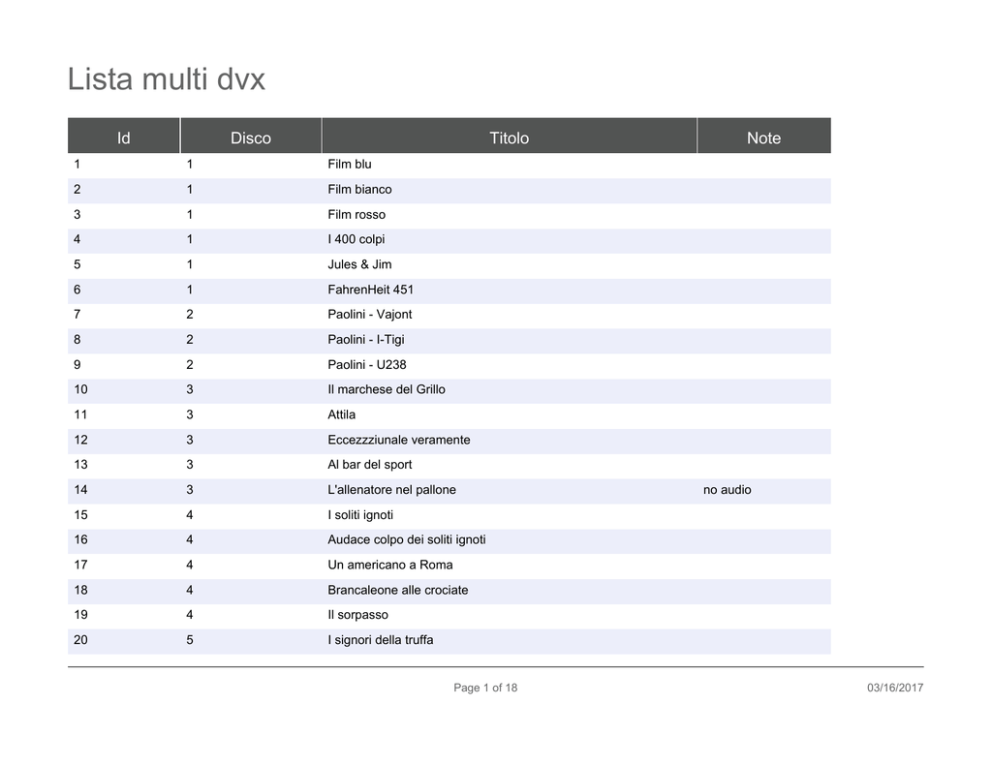Image resolution: width=992 pixels, height=766 pixels.
Task: Click the 'no audio' note cell
Action: 727,490
